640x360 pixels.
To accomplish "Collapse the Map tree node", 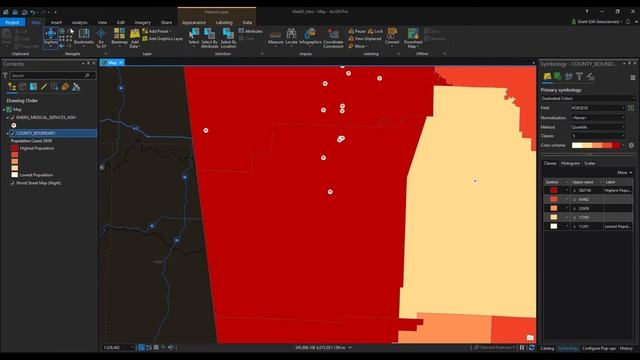I will point(4,110).
